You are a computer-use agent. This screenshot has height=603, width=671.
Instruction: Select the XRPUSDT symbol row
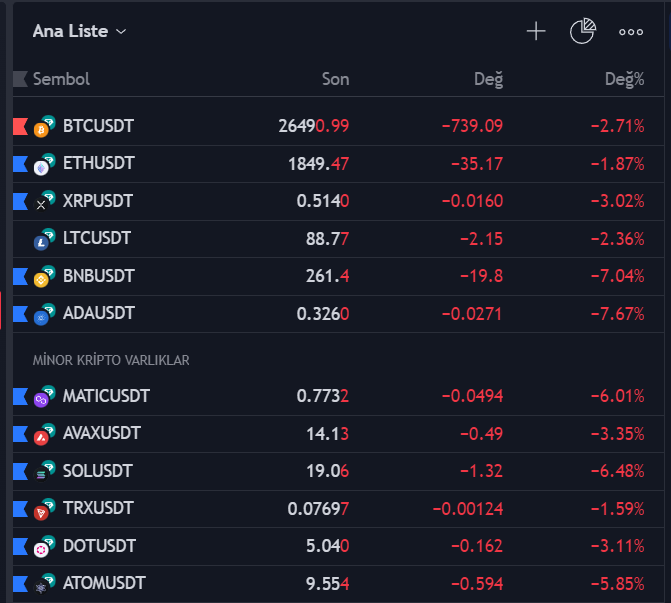(x=98, y=201)
